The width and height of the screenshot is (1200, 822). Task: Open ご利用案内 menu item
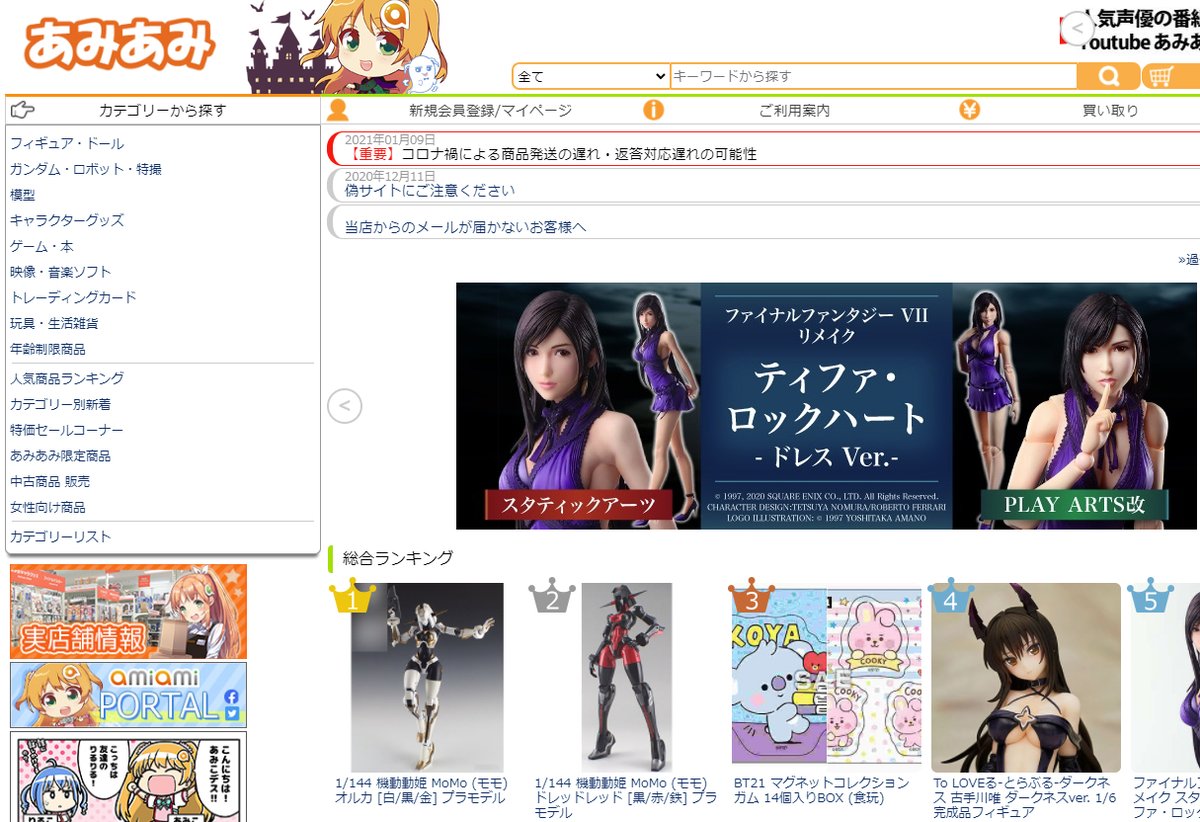794,111
